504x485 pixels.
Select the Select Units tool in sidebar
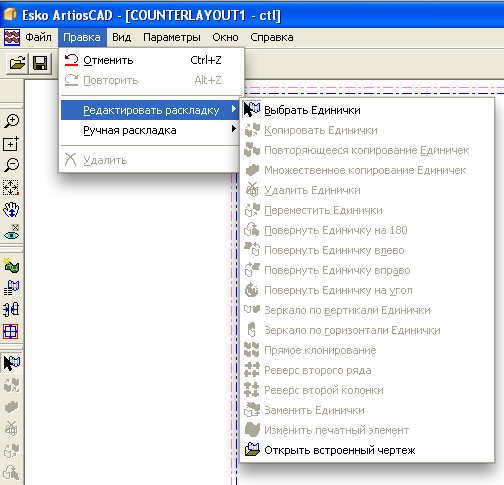point(11,363)
